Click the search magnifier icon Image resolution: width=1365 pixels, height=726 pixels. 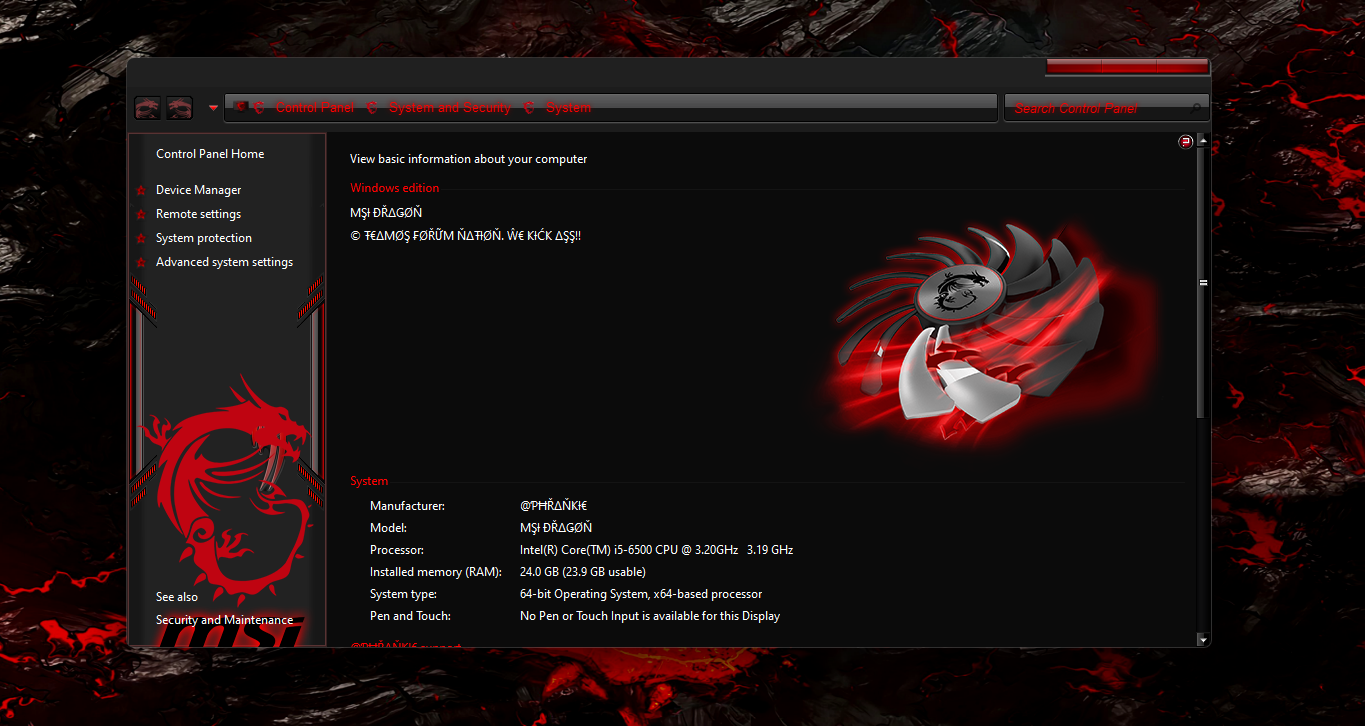tap(1197, 108)
